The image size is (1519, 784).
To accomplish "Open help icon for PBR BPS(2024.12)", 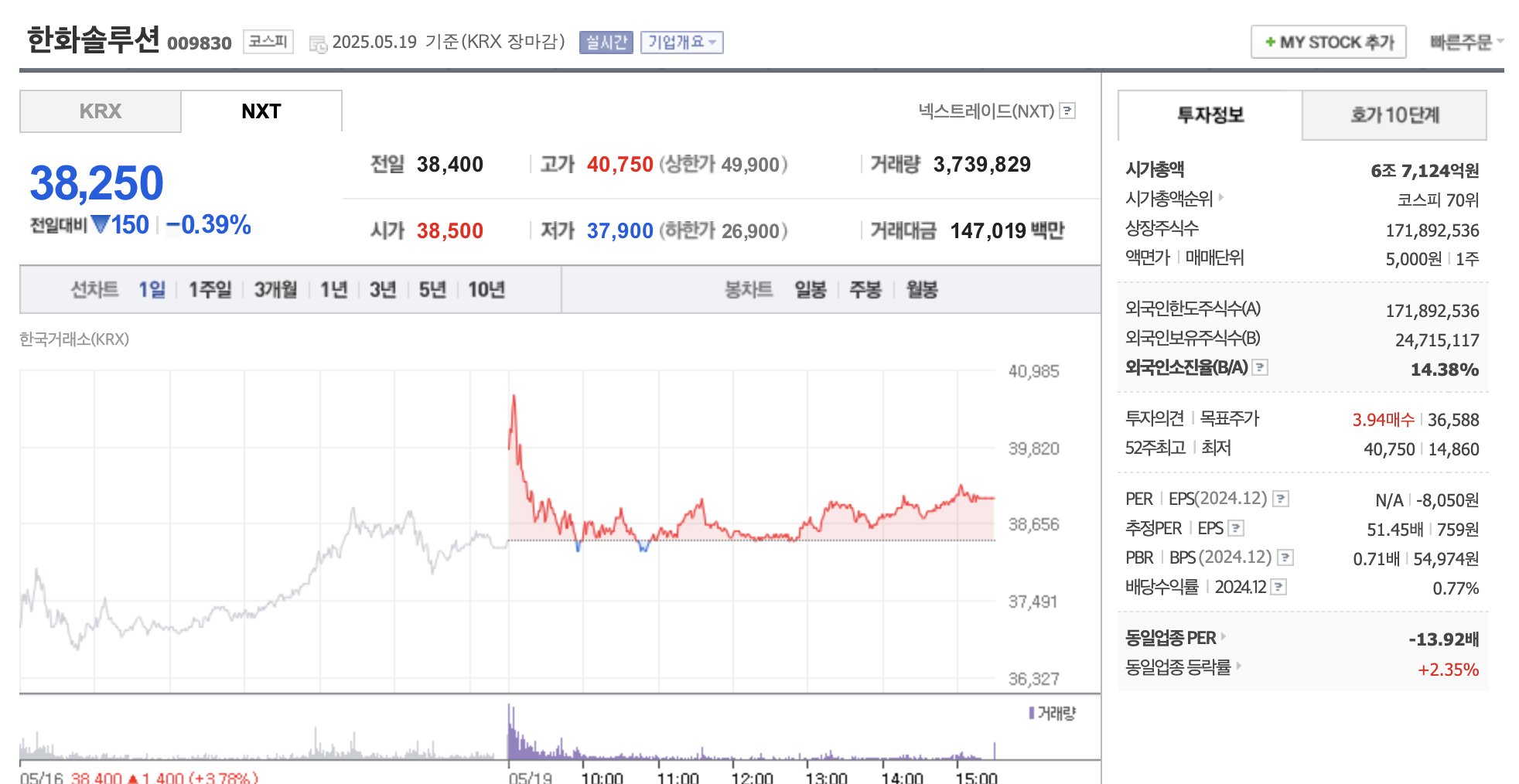I will pyautogui.click(x=1285, y=557).
